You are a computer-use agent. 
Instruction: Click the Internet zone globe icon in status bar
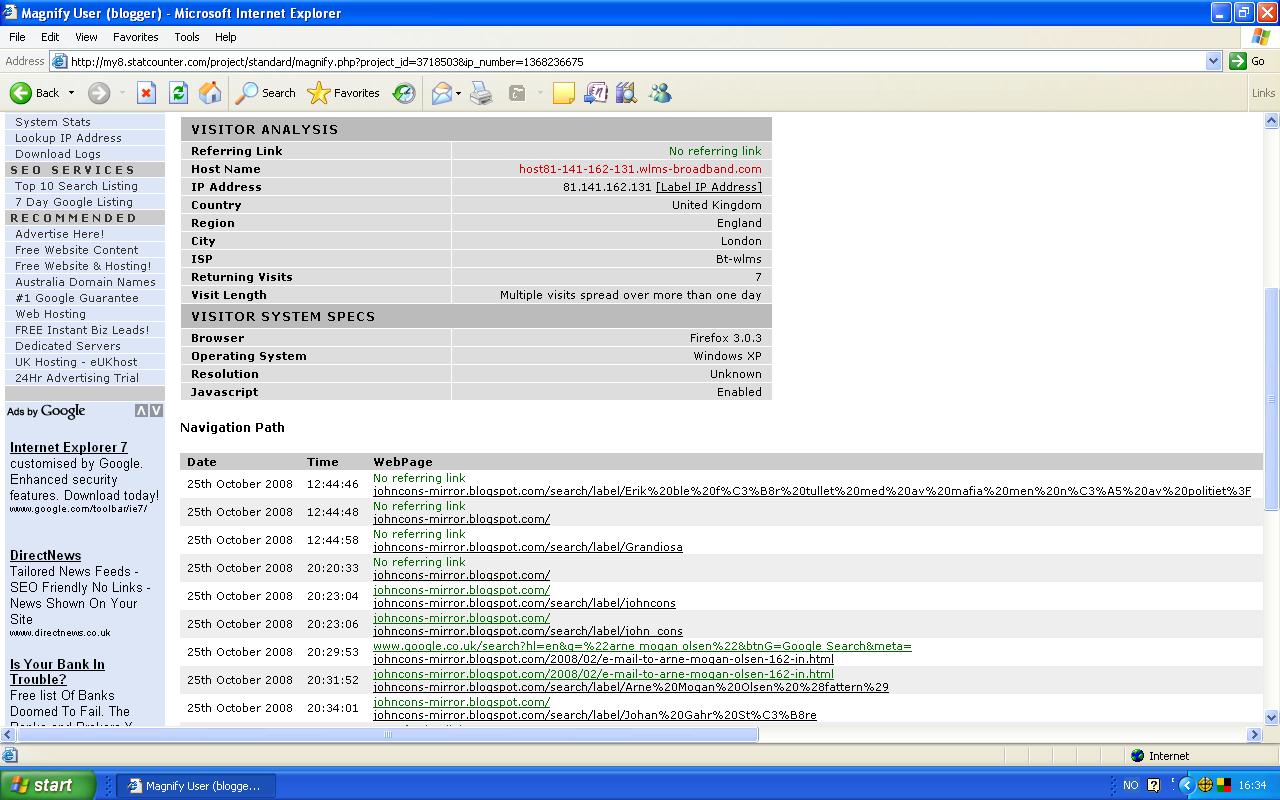[x=1137, y=756]
